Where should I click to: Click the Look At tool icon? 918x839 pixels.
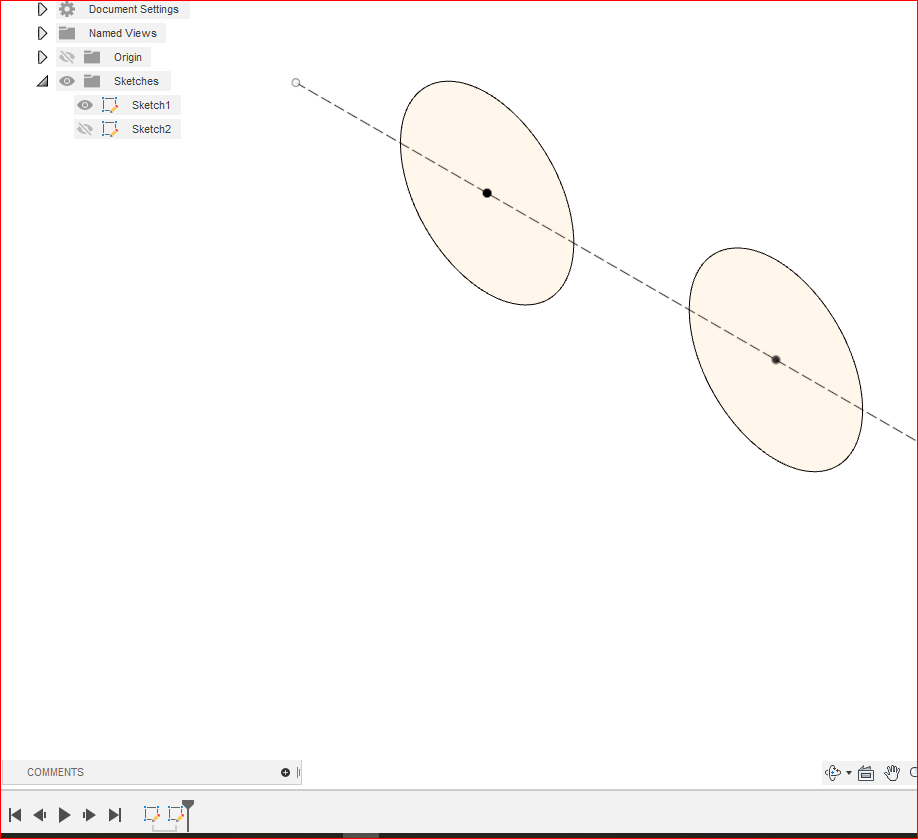(x=866, y=773)
